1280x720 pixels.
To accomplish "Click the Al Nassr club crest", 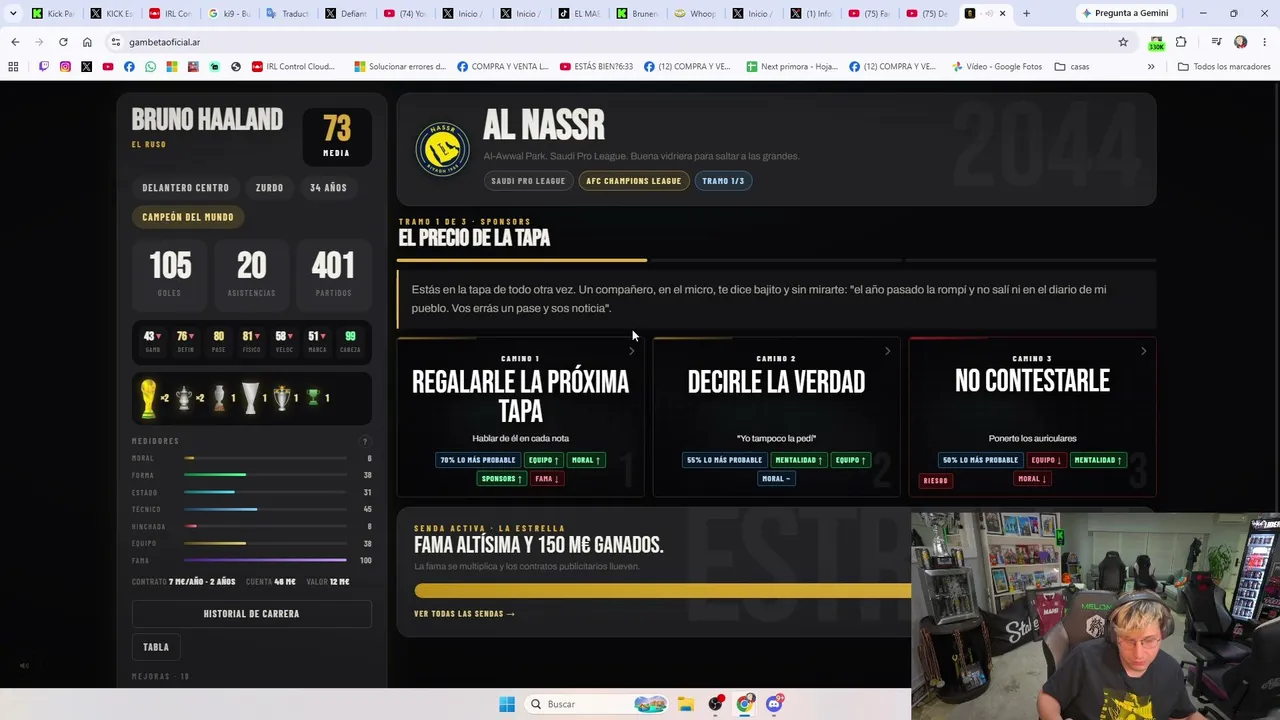I will (x=442, y=149).
